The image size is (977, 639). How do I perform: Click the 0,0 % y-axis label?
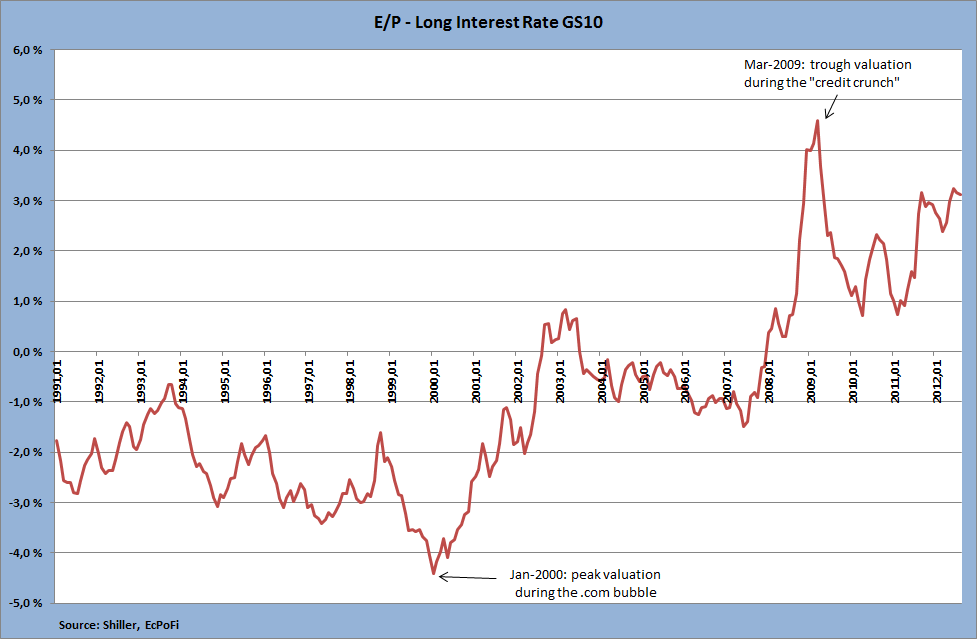[27, 352]
